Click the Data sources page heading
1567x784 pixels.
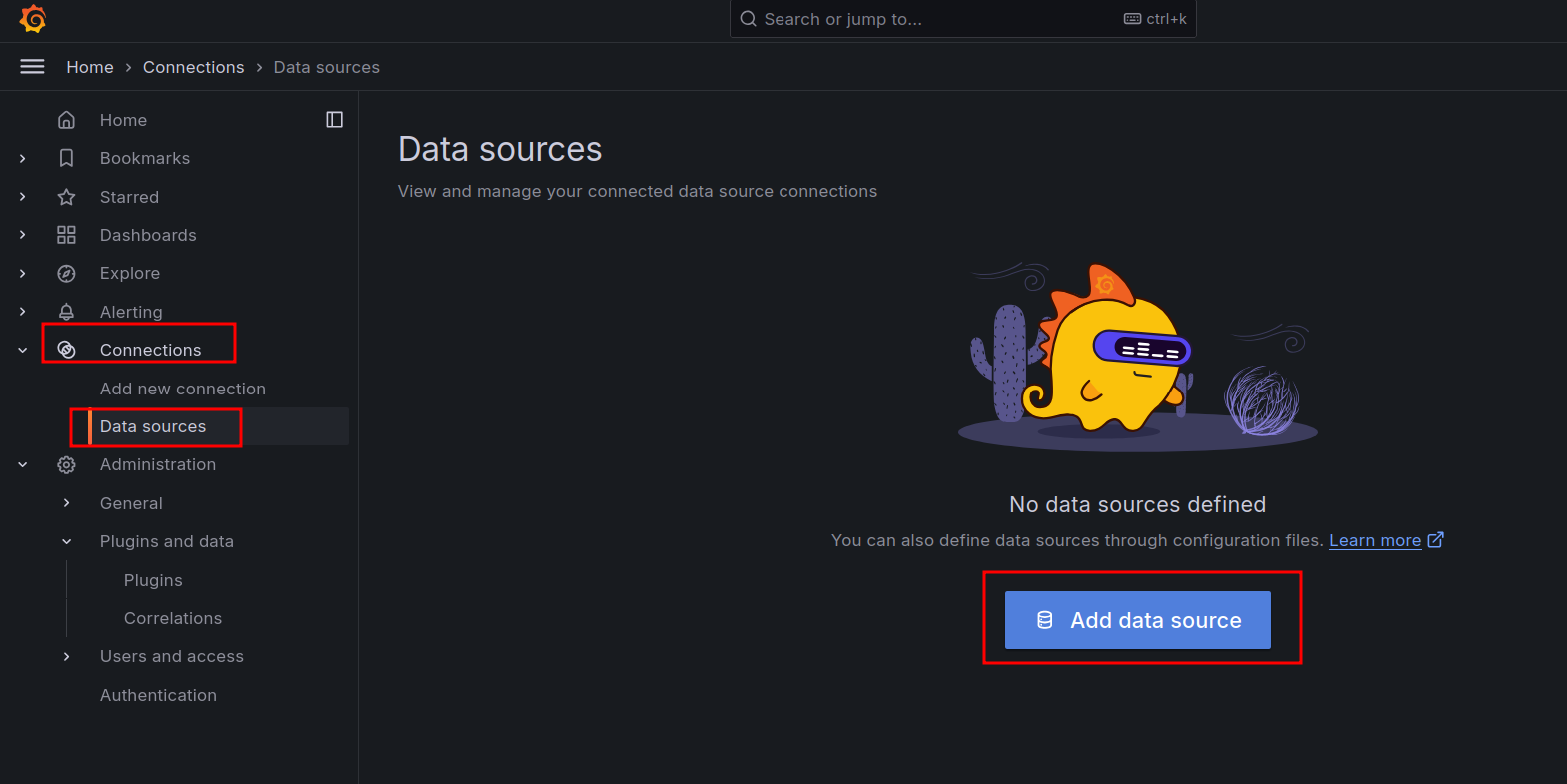click(x=500, y=149)
